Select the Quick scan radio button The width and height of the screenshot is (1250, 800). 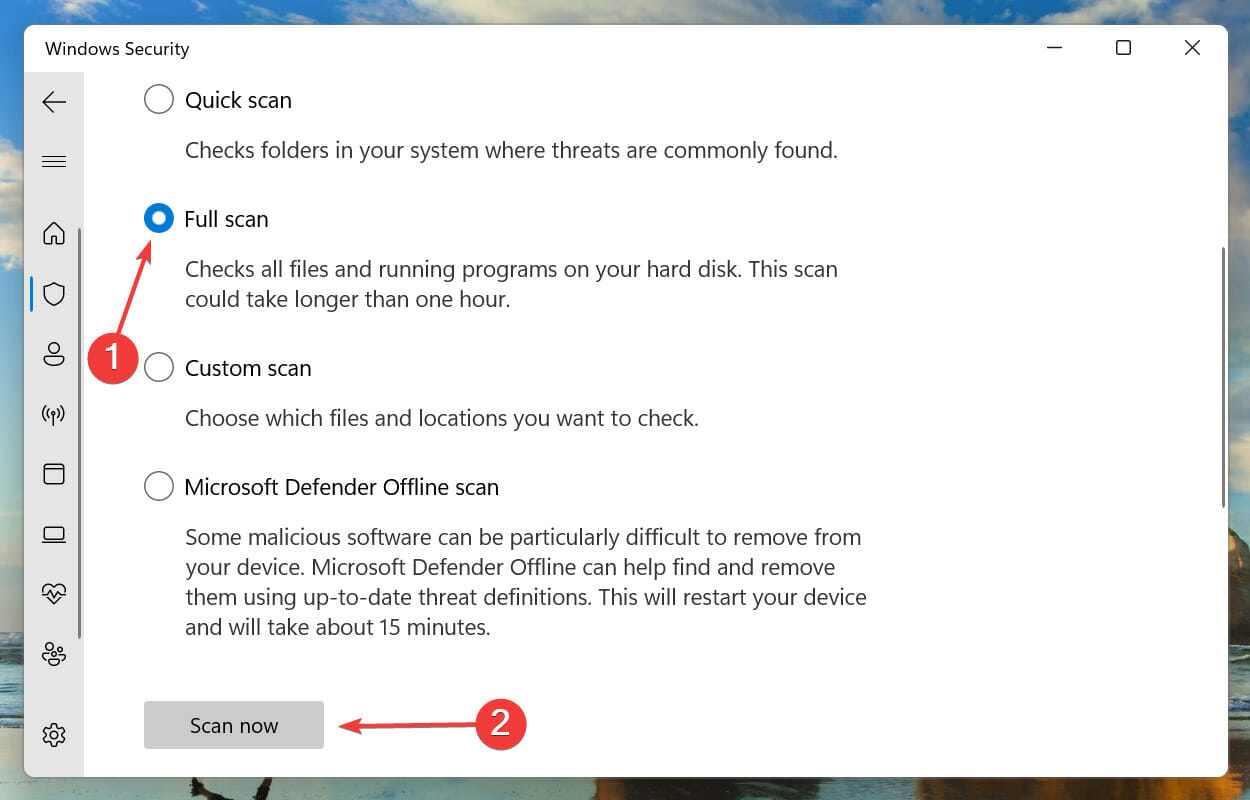pos(159,100)
